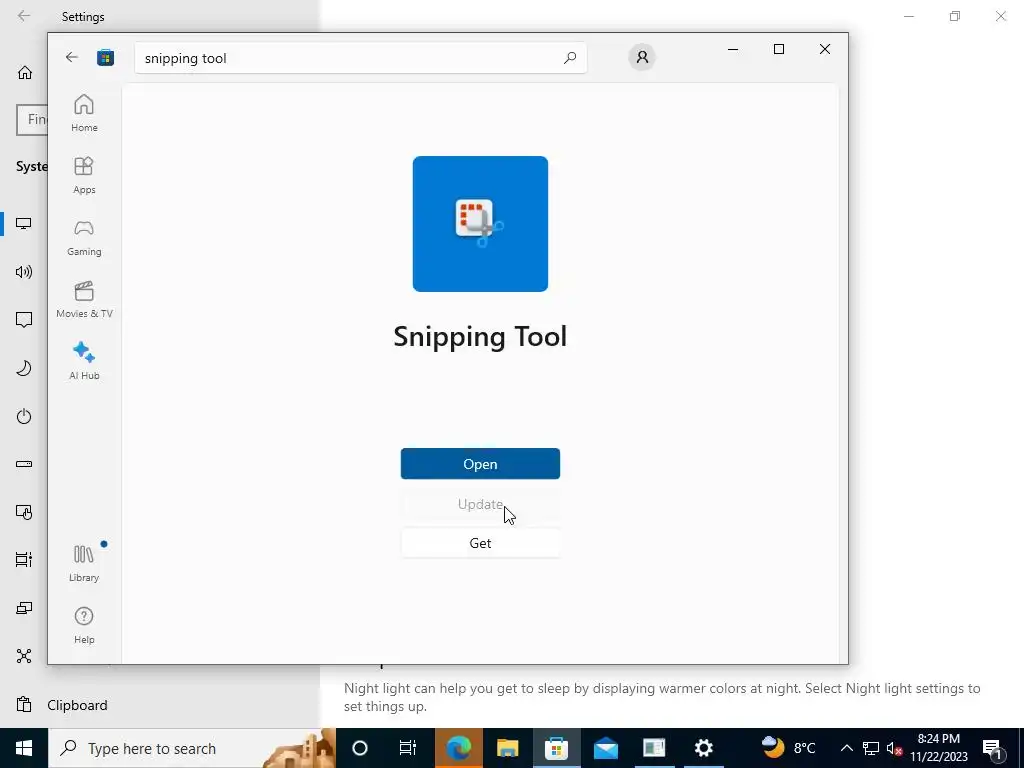The width and height of the screenshot is (1024, 768).
Task: Open Apps section in Store sidebar
Action: pyautogui.click(x=84, y=175)
